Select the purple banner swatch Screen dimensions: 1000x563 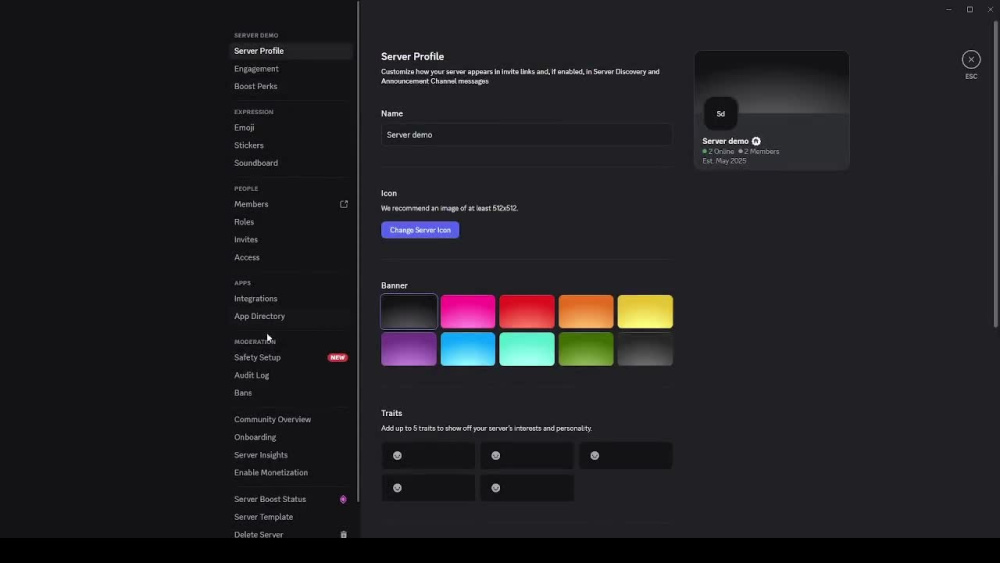coord(409,349)
